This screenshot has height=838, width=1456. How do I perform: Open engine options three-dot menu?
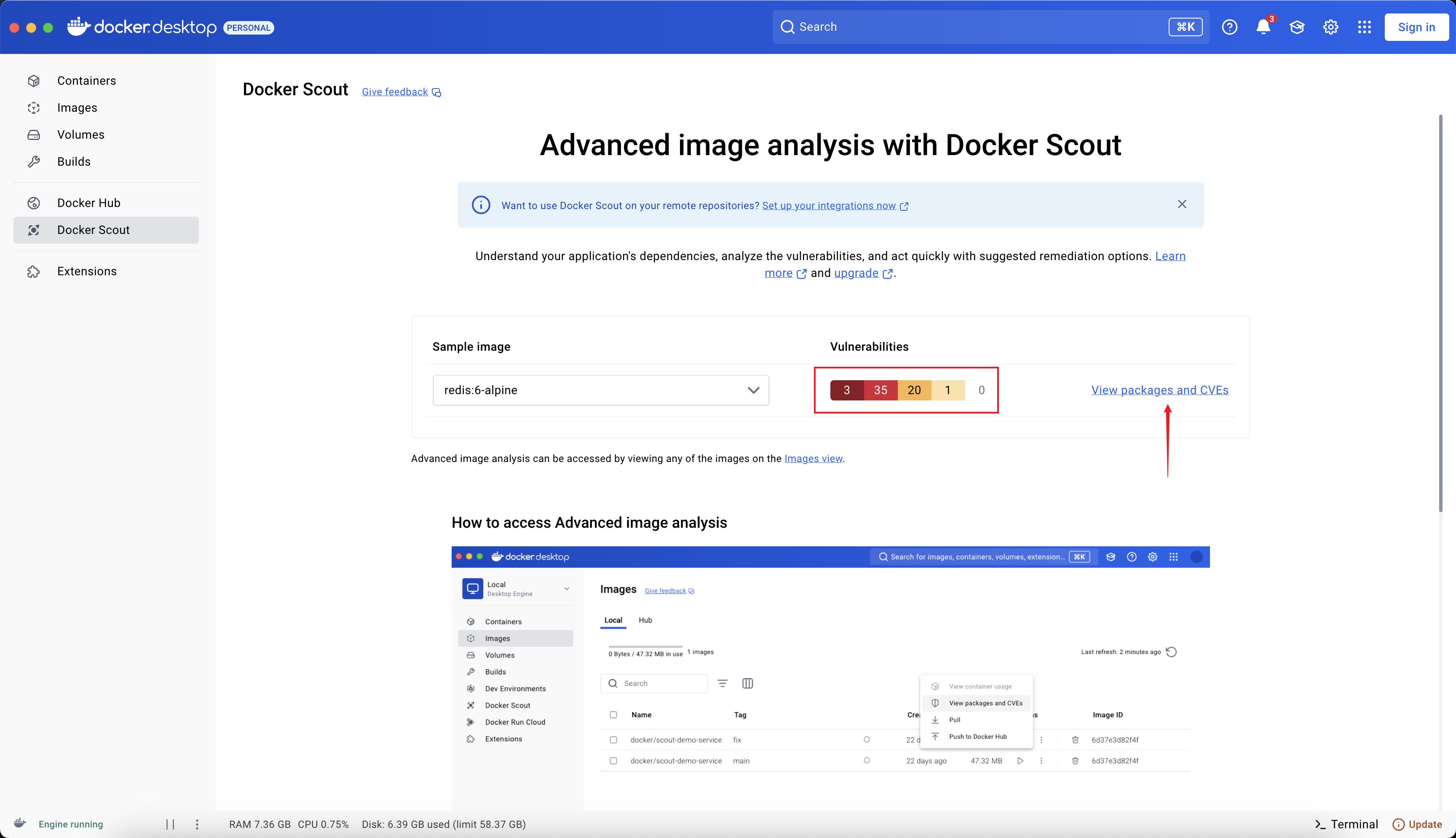pos(197,824)
